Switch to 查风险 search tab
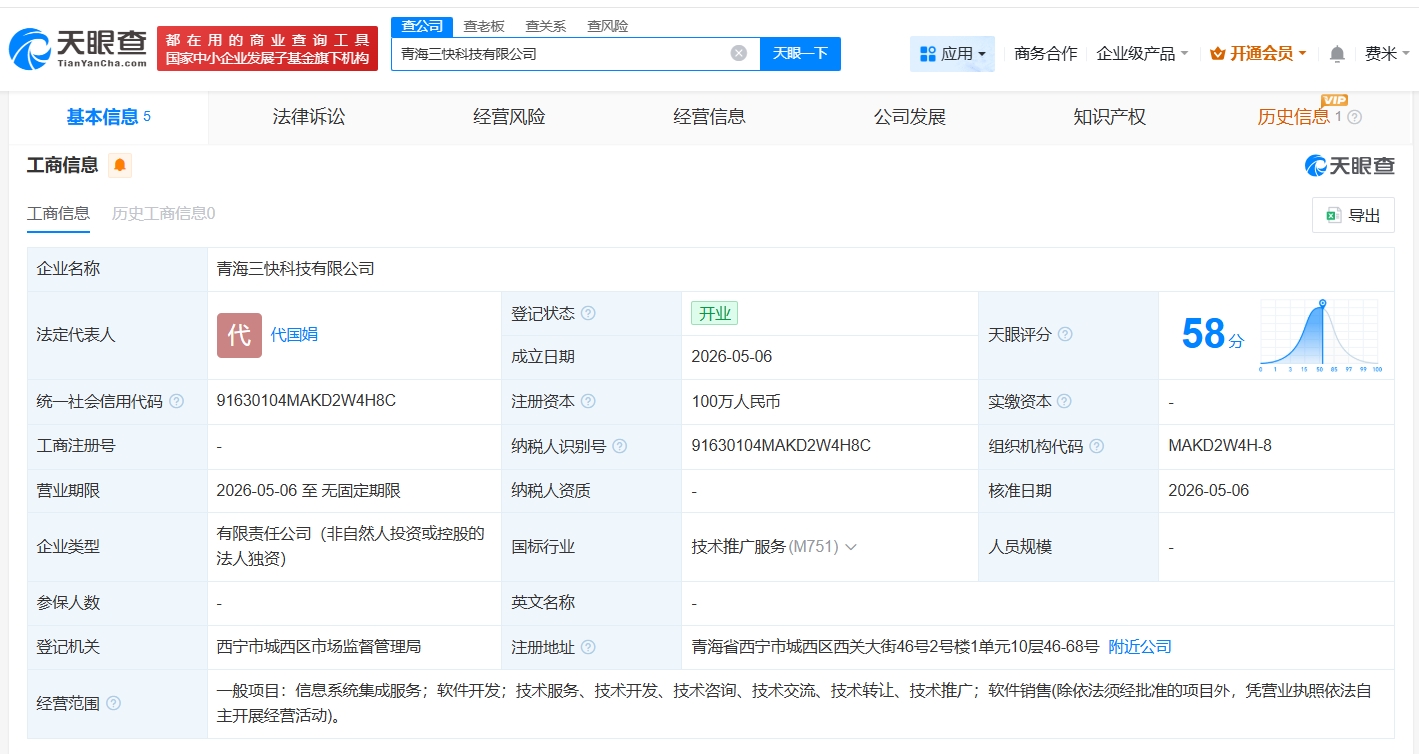1419x754 pixels. click(608, 26)
